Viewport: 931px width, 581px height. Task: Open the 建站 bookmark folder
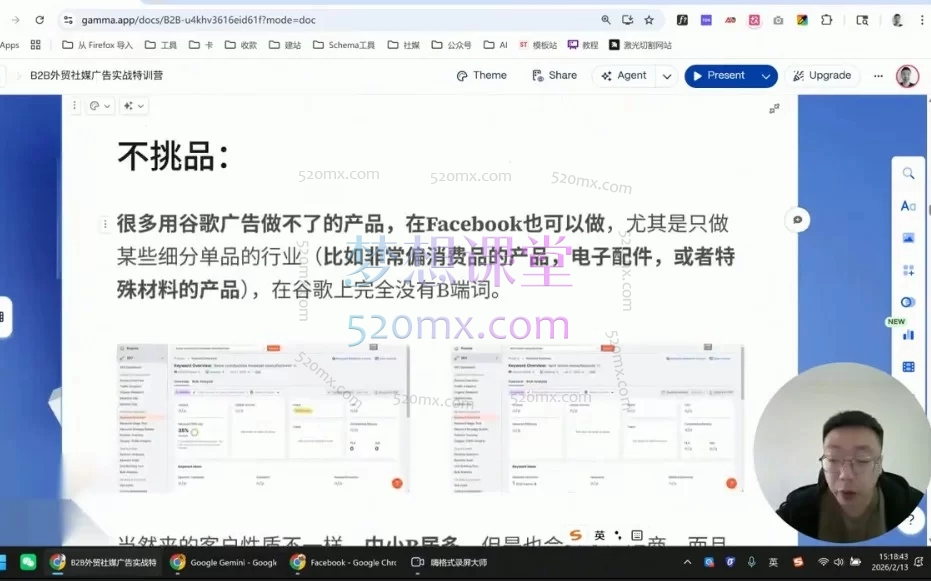[x=285, y=45]
